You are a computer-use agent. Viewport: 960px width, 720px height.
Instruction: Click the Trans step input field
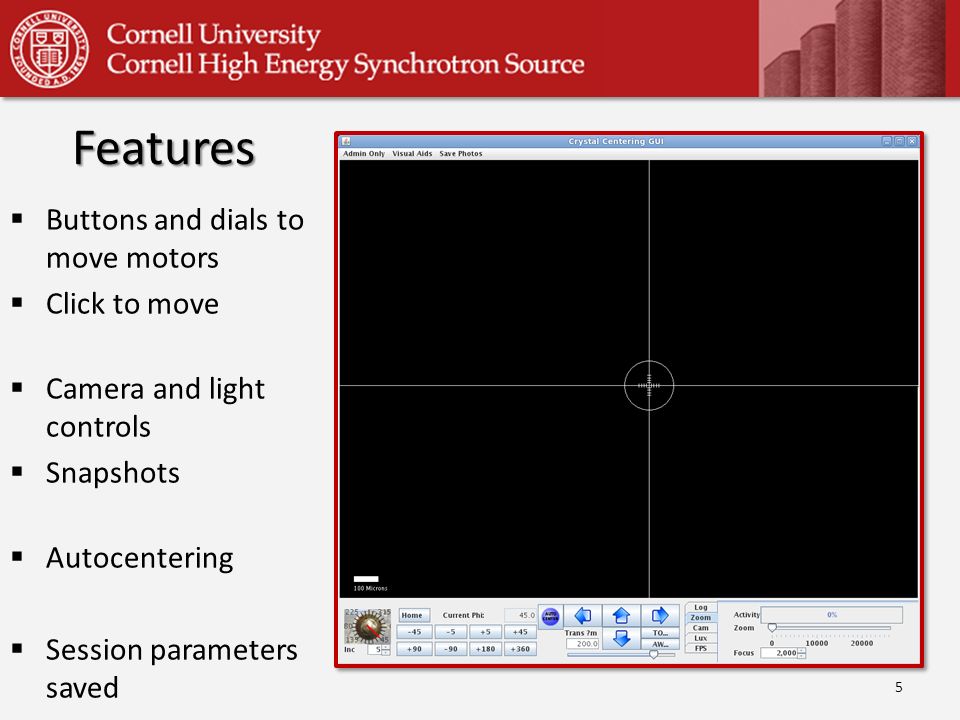pos(582,644)
